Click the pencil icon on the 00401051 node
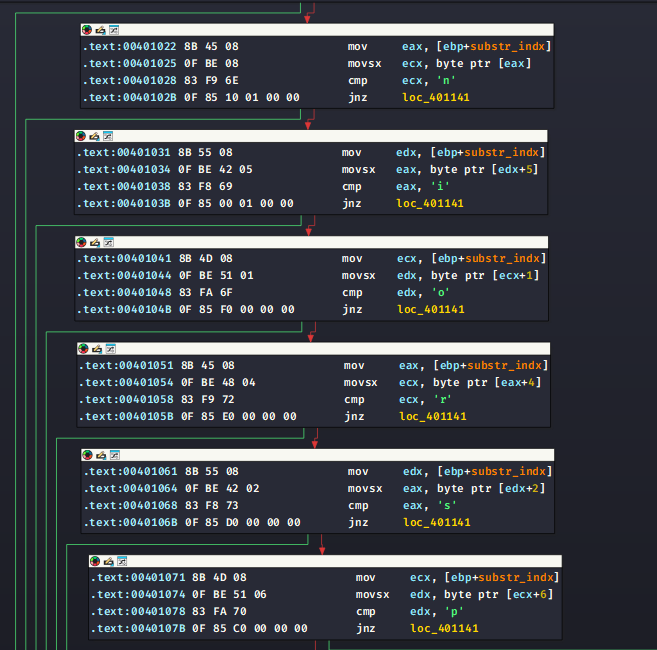This screenshot has height=650, width=657. tap(98, 348)
